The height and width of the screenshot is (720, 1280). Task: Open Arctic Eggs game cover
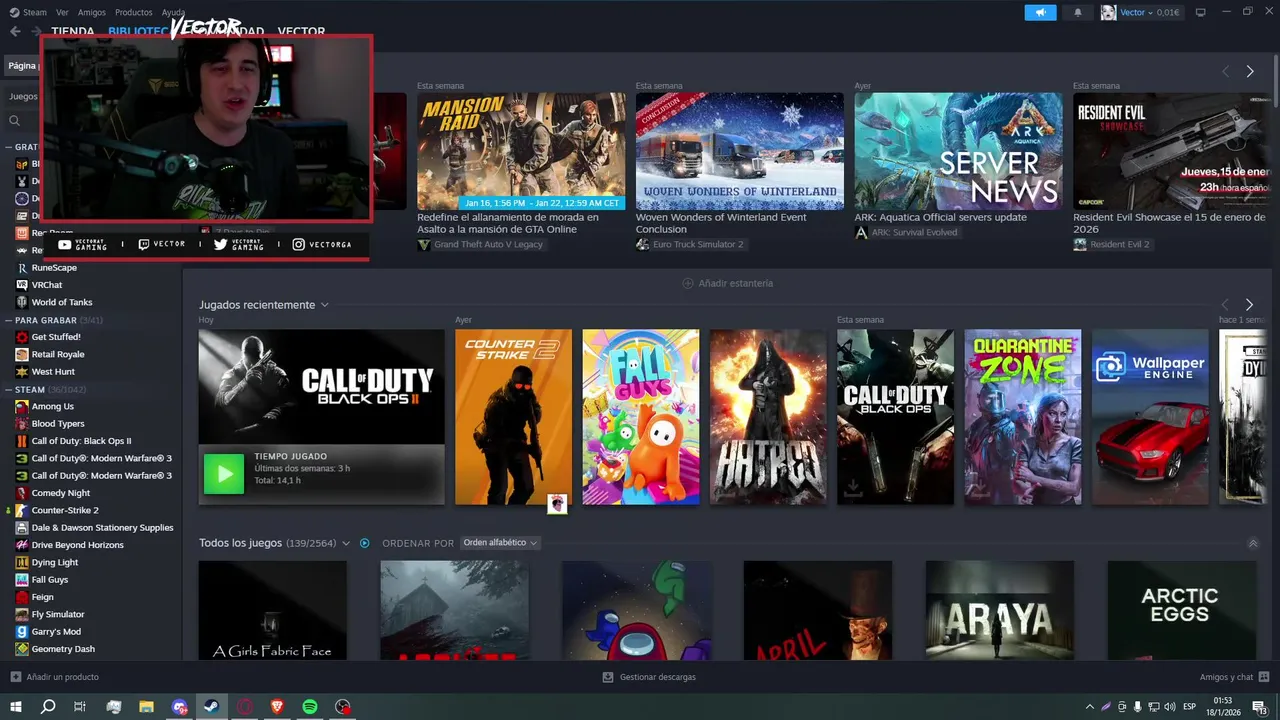point(1181,610)
